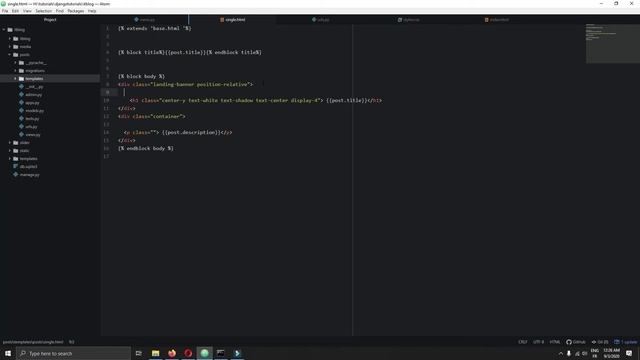Viewport: 640px width, 360px height.
Task: Click the database icon beside db.sqlite3
Action: (x=16, y=167)
